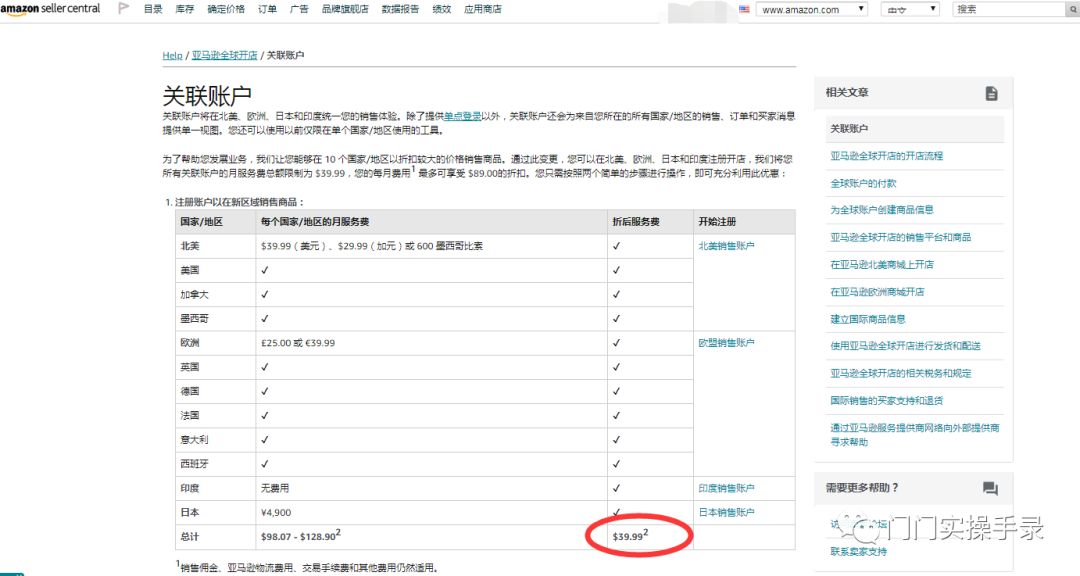This screenshot has width=1080, height=576.
Task: Click the 美国 row label
Action: (189, 270)
